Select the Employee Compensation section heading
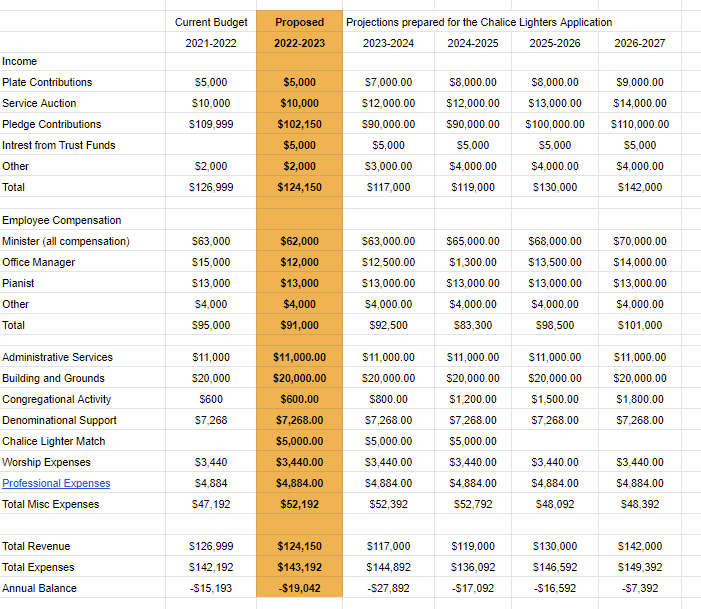Image resolution: width=701 pixels, height=609 pixels. point(62,220)
